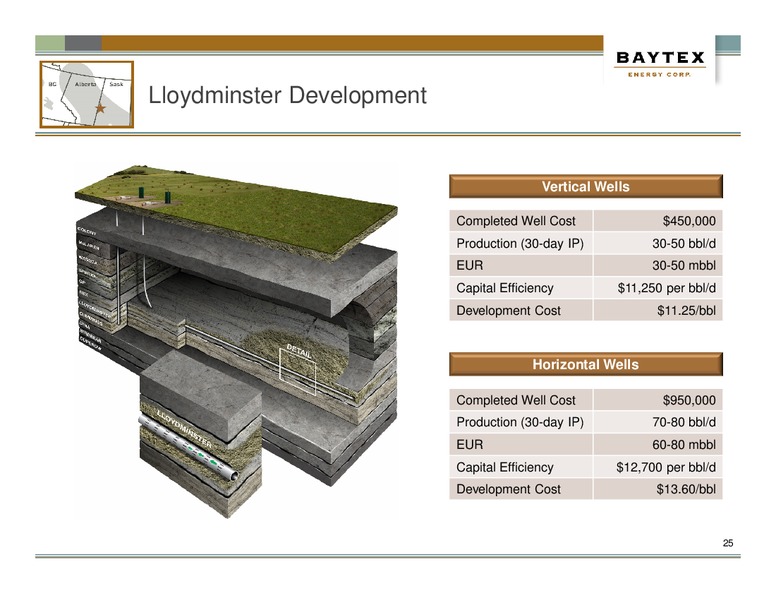Select the $12,700 per bbl/d value
The height and width of the screenshot is (600, 776).
pos(666,467)
